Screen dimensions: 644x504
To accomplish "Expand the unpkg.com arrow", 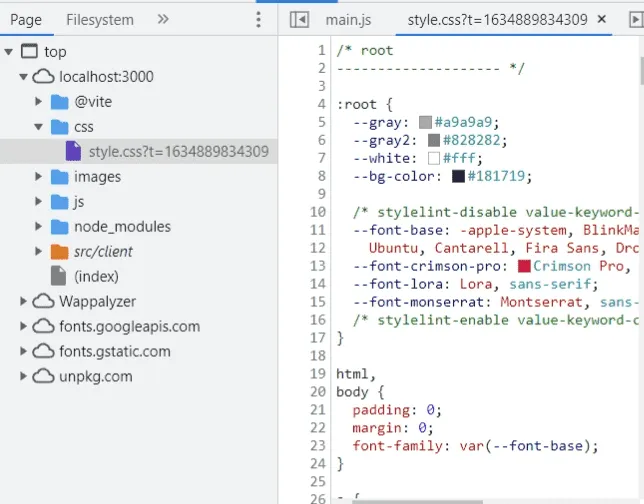I will click(23, 376).
